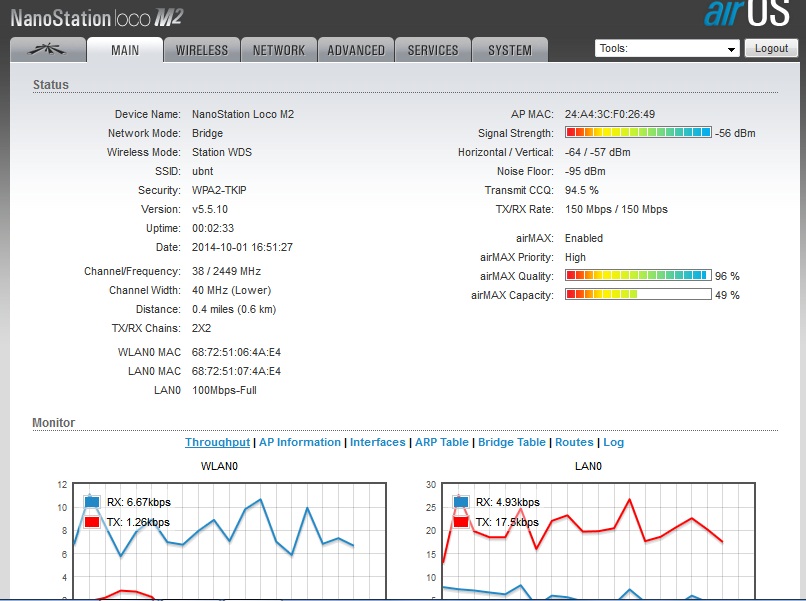Click the Network Mode value Bridge
This screenshot has height=601, width=806.
coord(208,133)
